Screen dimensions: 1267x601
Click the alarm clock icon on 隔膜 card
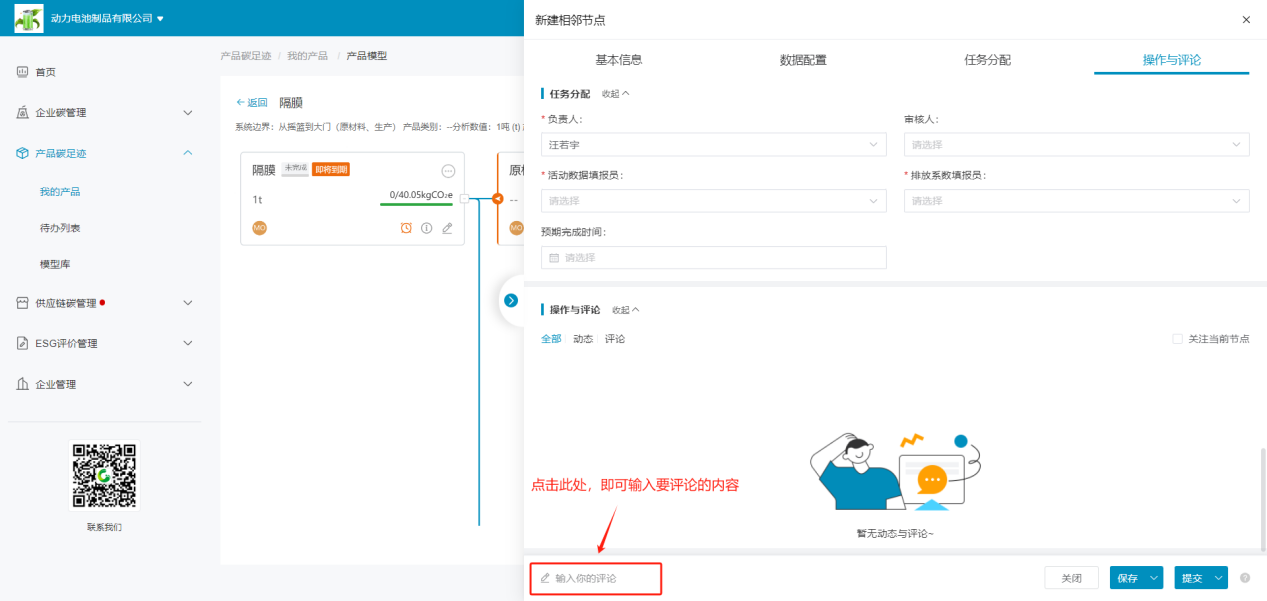pyautogui.click(x=406, y=228)
